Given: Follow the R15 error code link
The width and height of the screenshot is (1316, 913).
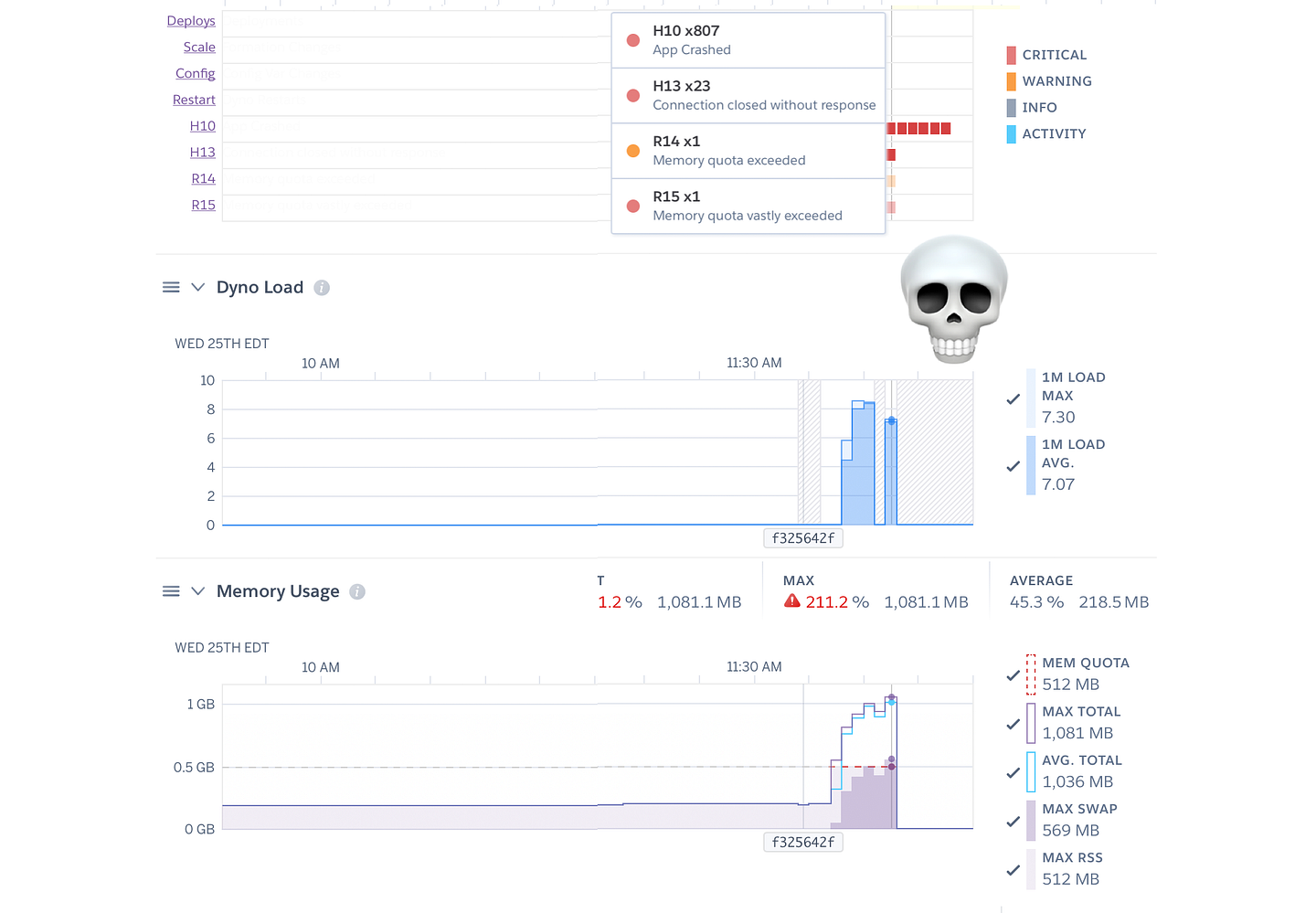Looking at the screenshot, I should coord(204,206).
